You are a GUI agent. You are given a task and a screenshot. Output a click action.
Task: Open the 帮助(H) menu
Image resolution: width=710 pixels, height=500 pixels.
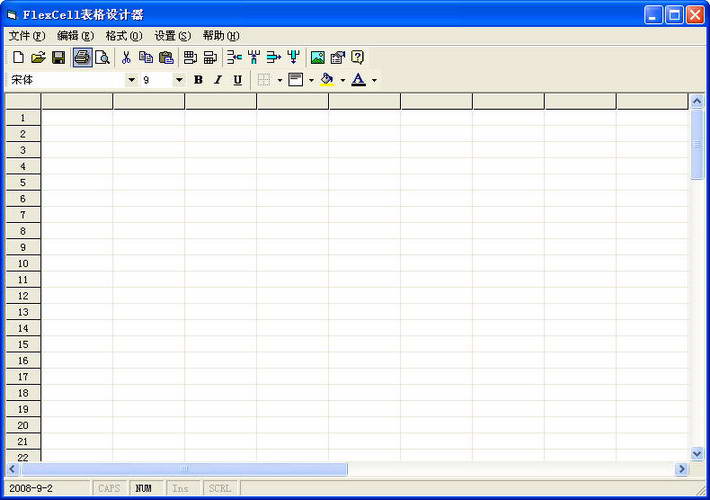pyautogui.click(x=221, y=36)
